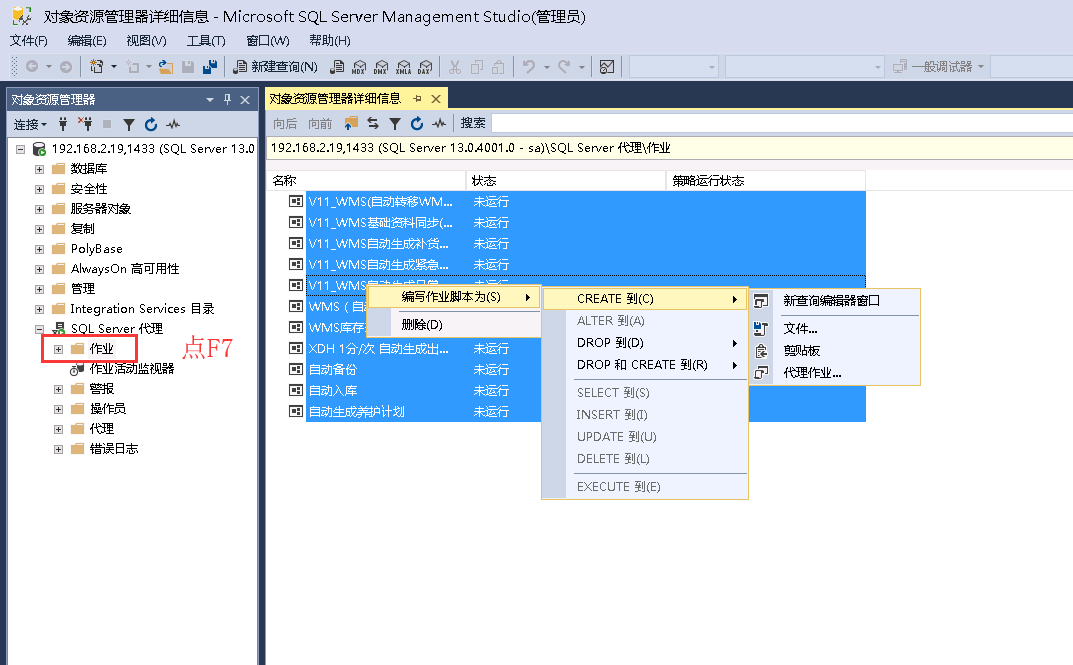Click the New Project icon in toolbar

tap(96, 66)
